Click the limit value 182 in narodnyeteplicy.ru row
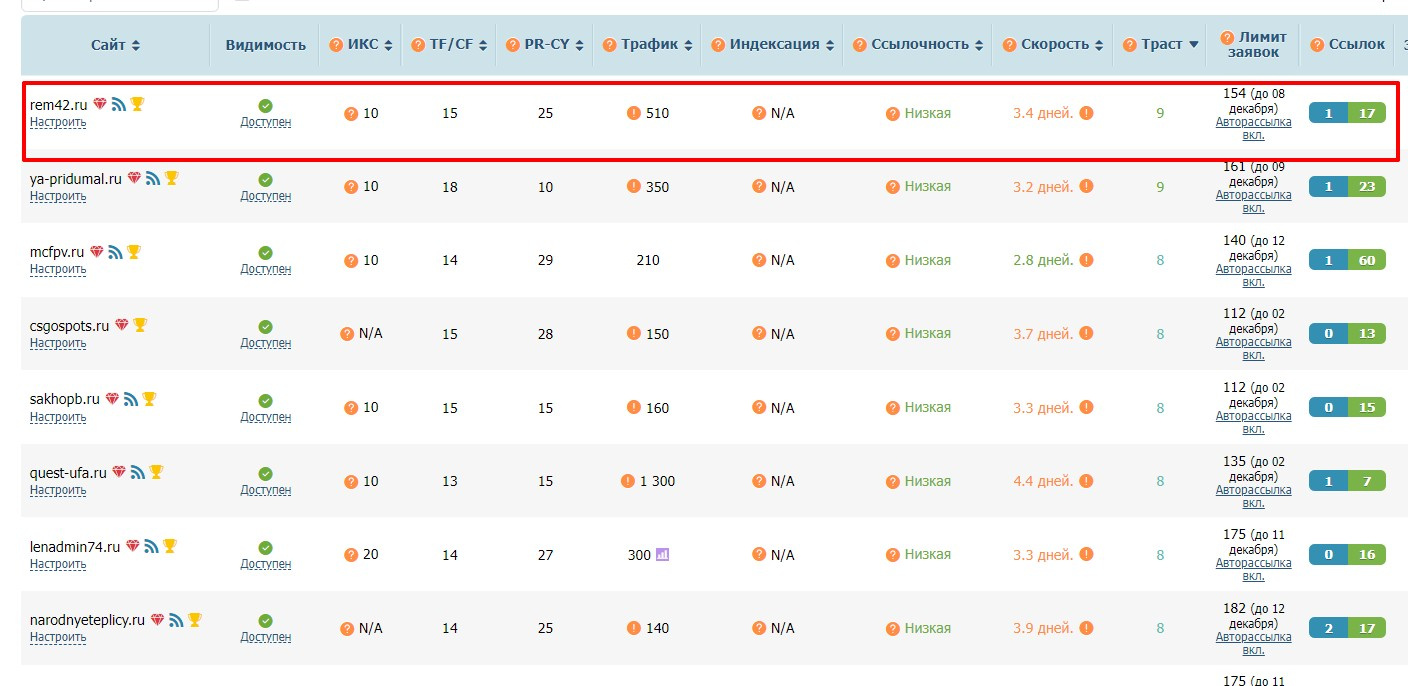 (1235, 608)
